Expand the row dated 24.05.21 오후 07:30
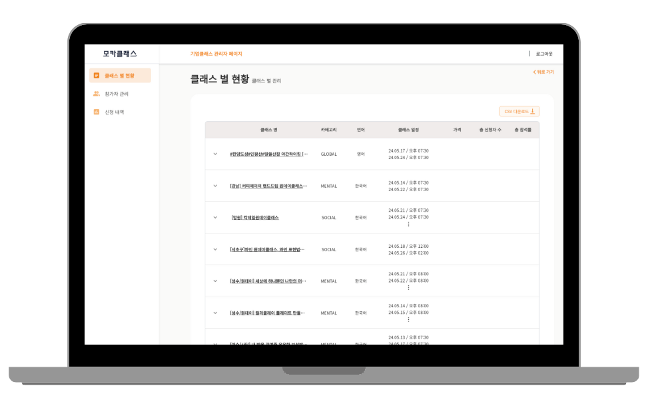Screen dimensions: 652x396 (215, 218)
